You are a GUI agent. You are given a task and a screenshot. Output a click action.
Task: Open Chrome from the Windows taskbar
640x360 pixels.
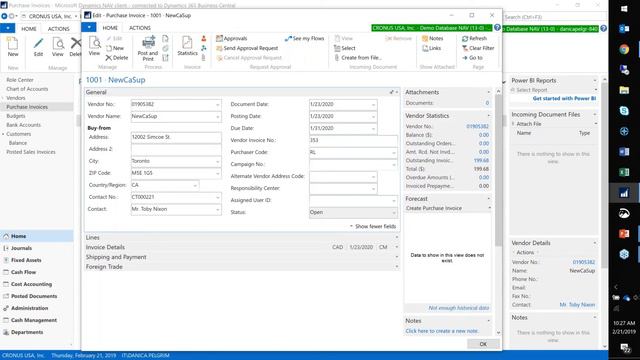(x=624, y=49)
